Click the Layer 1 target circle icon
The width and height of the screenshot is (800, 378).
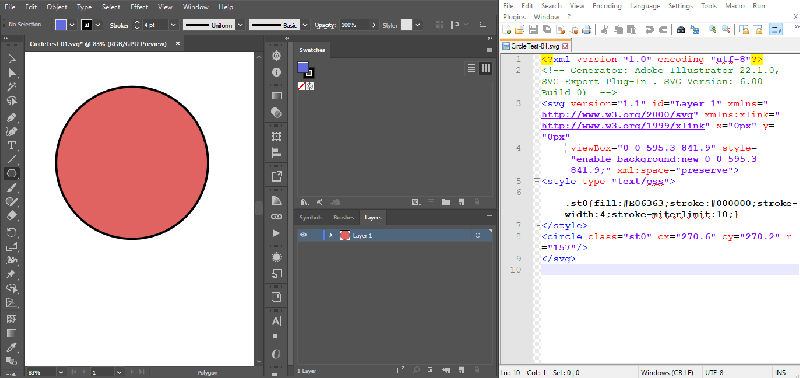coord(478,235)
